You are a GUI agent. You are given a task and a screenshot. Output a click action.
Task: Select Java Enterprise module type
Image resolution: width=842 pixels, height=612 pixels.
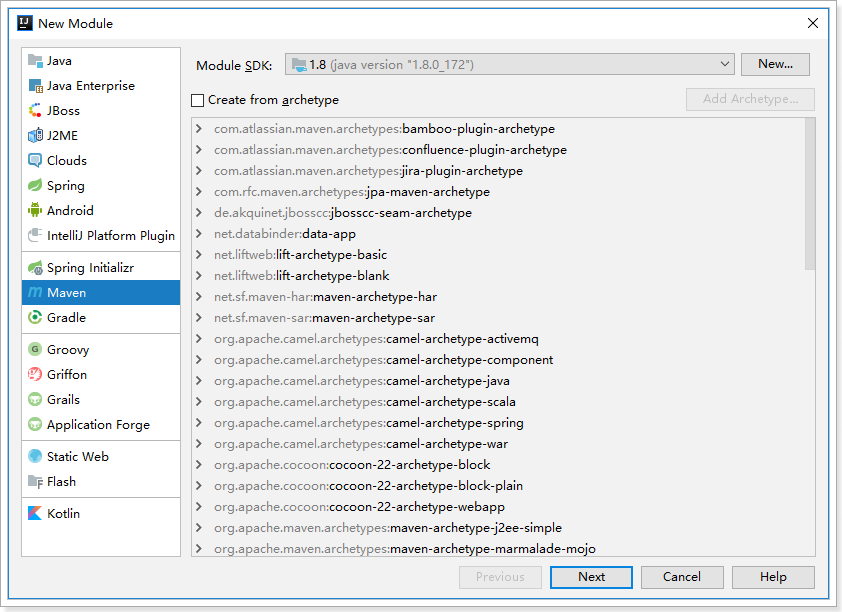pyautogui.click(x=101, y=86)
